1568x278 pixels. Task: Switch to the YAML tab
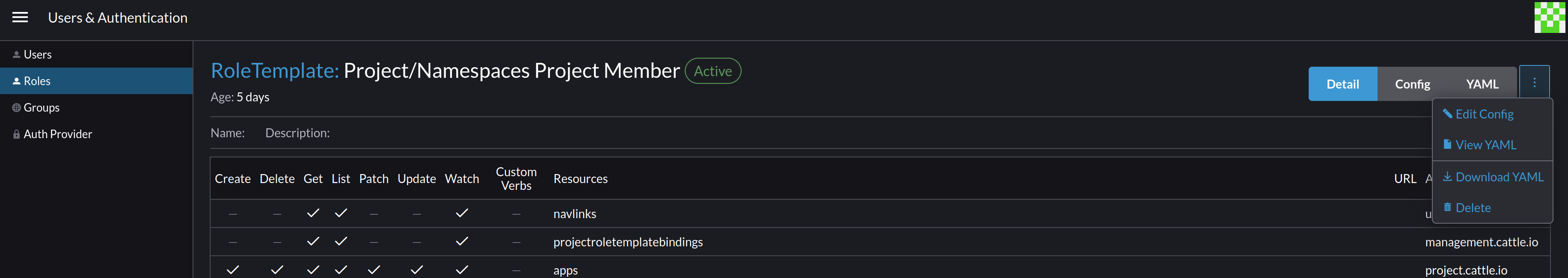[x=1482, y=84]
